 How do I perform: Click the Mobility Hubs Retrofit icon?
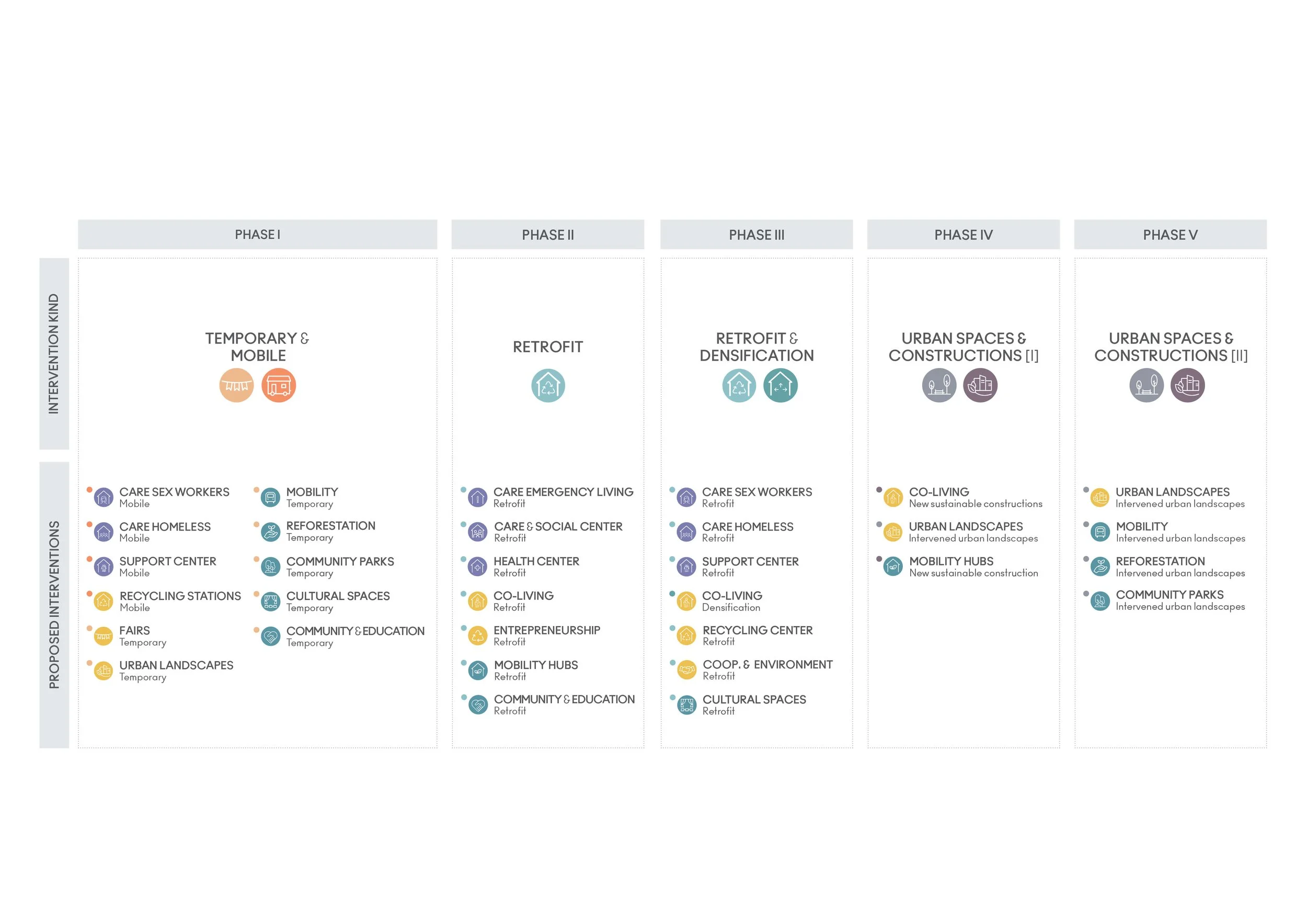coord(478,671)
